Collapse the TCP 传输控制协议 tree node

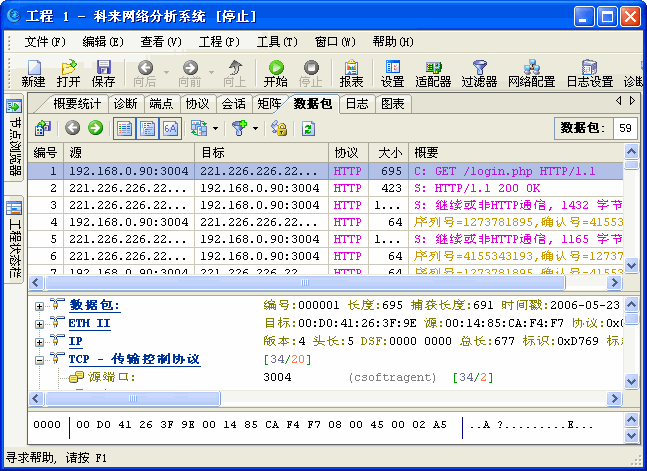[39, 360]
